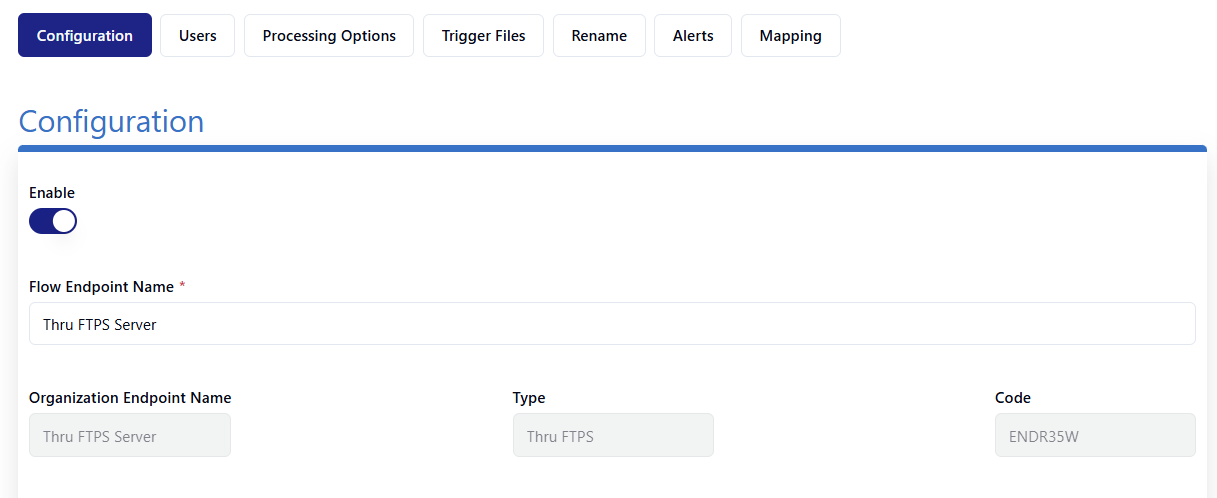This screenshot has height=498, width=1217.
Task: Click the Type field showing Thru FTPS
Action: tap(613, 436)
